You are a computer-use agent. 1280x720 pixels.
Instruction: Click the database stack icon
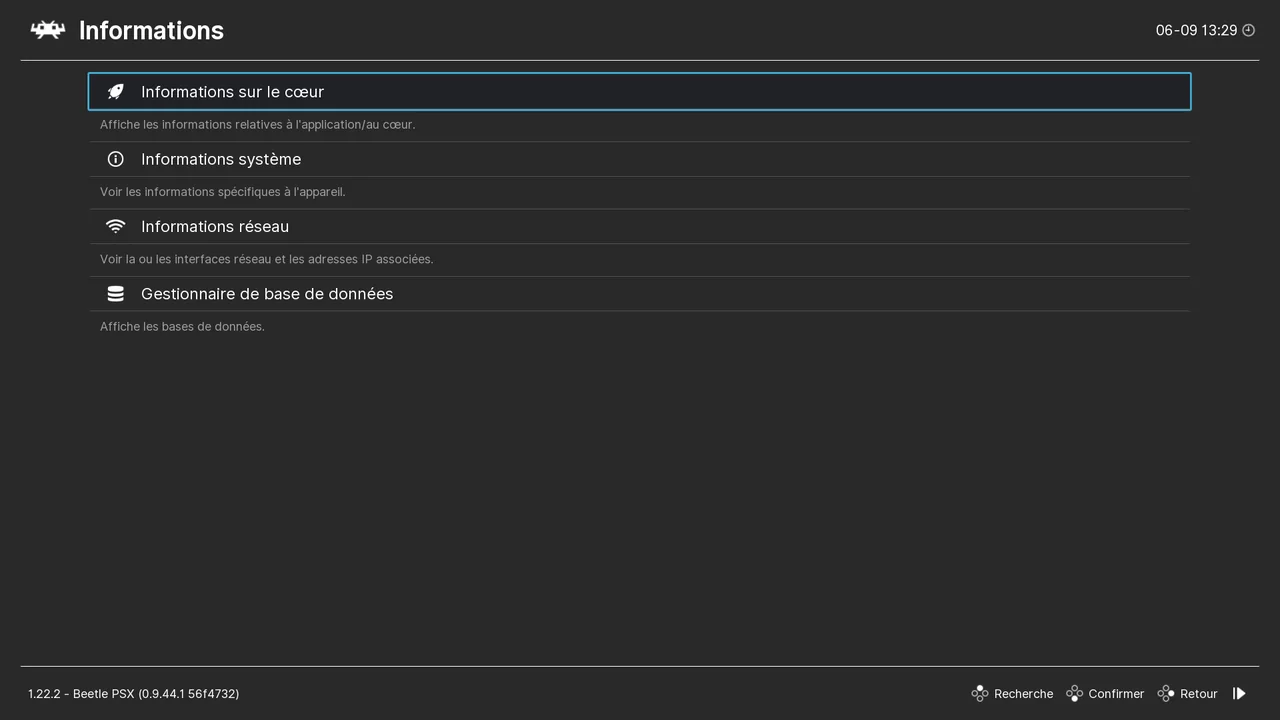tap(116, 294)
